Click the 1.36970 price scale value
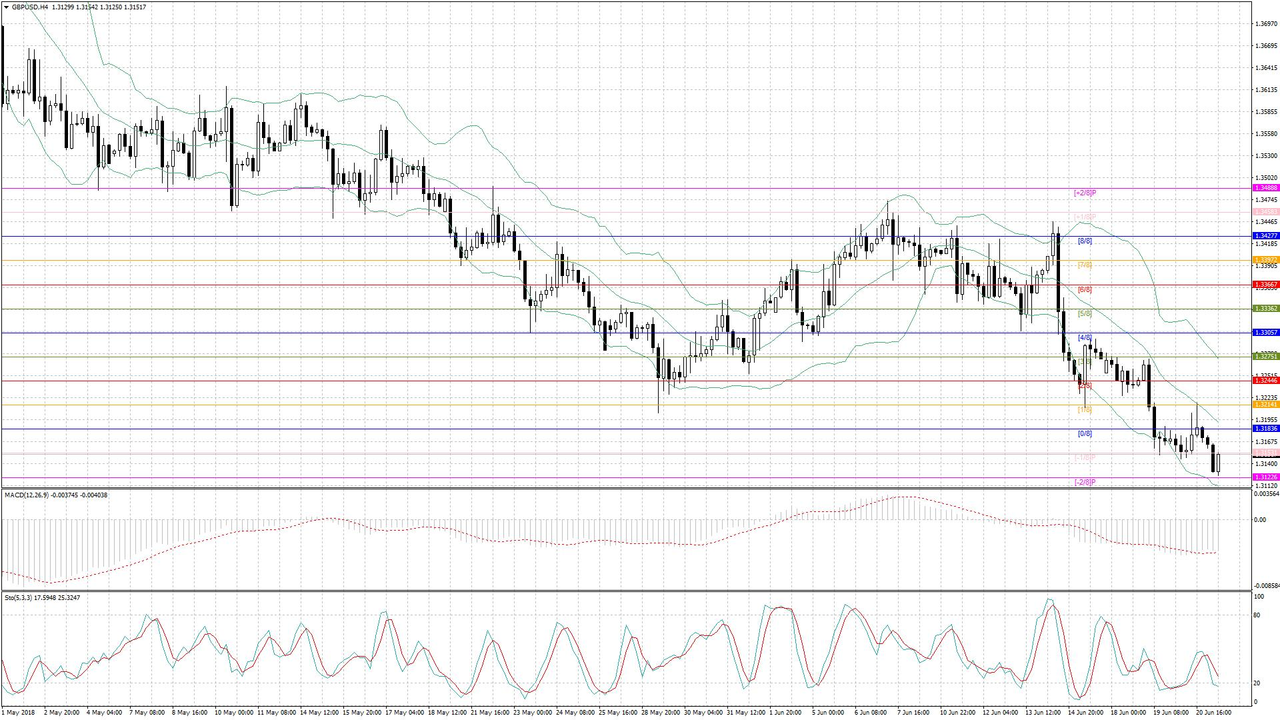This screenshot has width=1280, height=720. point(1265,23)
